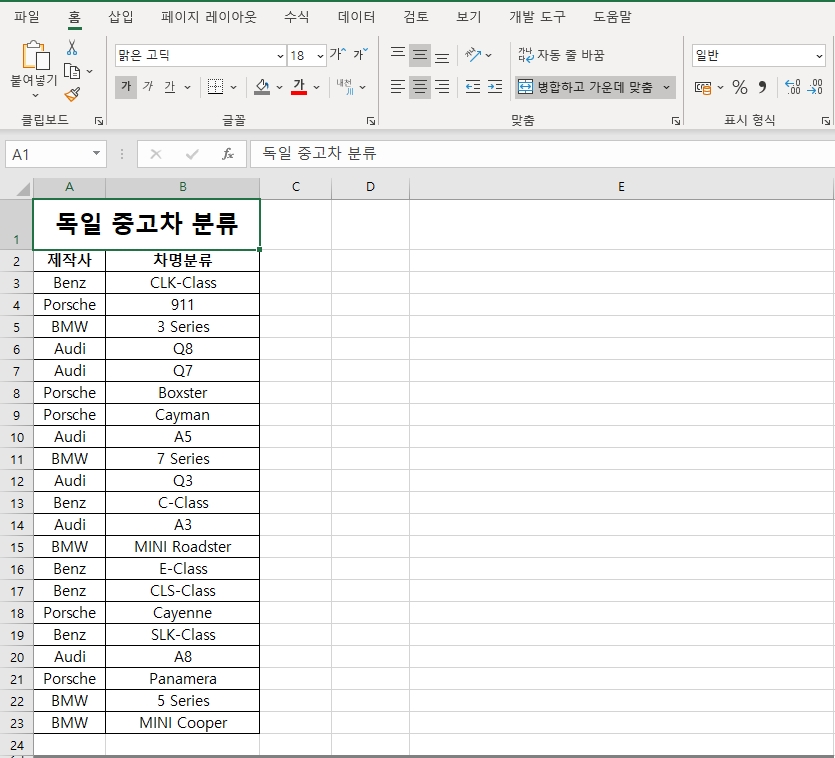Toggle italic 가 formatting
The image size is (835, 758).
[x=148, y=87]
